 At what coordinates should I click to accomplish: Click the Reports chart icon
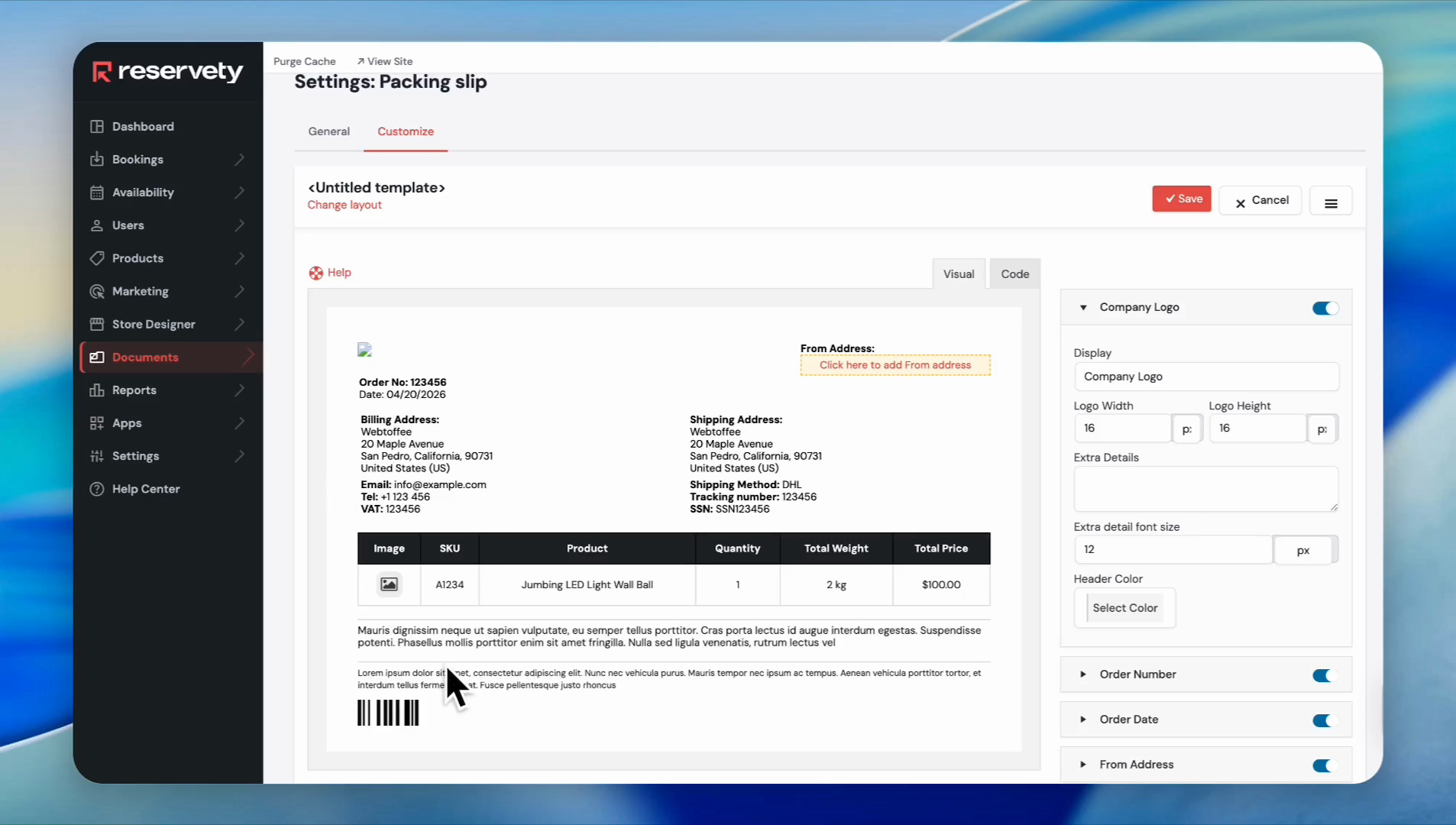[97, 390]
